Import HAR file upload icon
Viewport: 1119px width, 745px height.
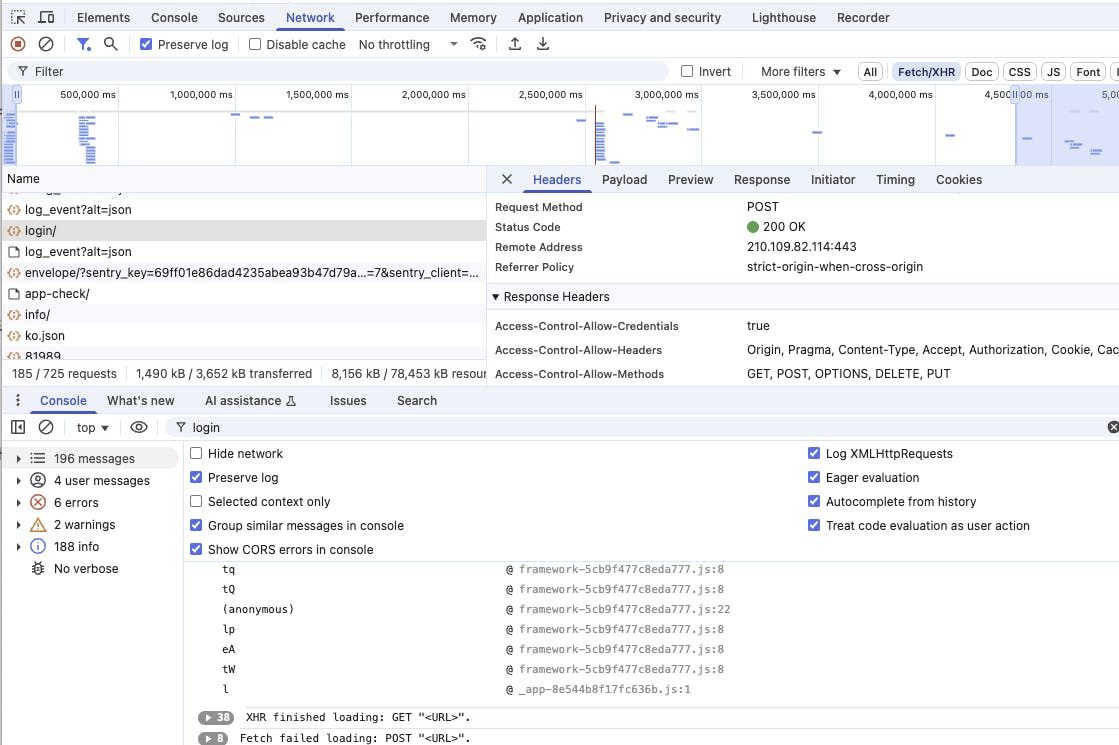pyautogui.click(x=515, y=44)
